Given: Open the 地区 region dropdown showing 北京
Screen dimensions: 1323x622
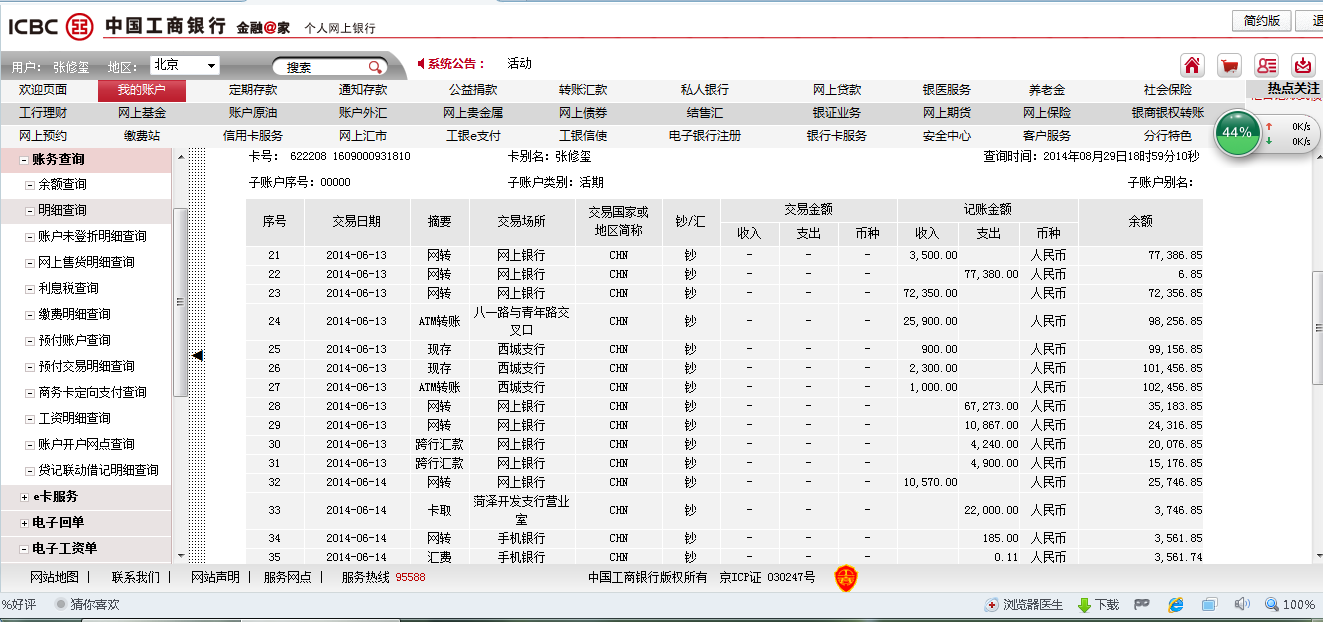Looking at the screenshot, I should 184,65.
